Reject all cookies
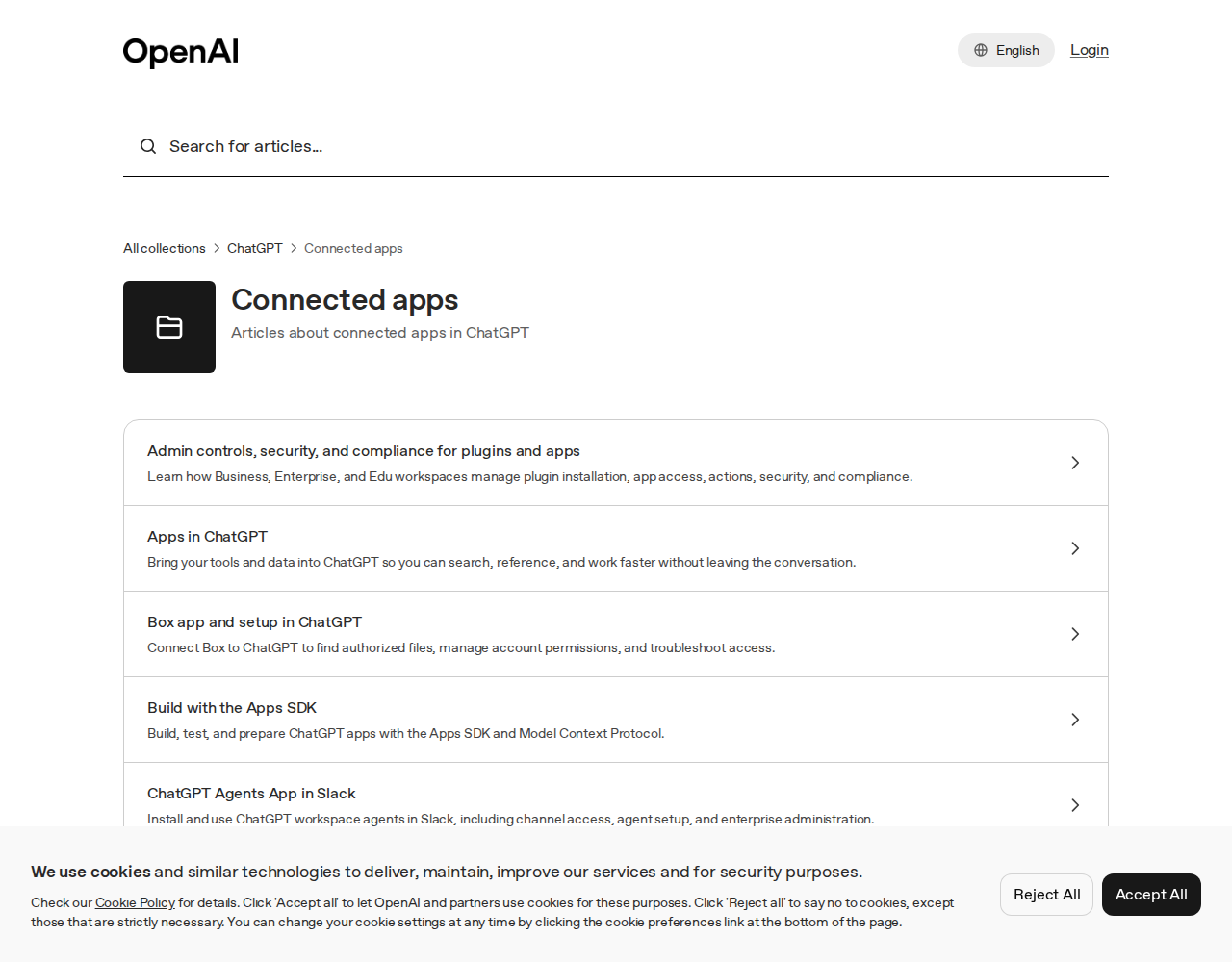 [1046, 895]
